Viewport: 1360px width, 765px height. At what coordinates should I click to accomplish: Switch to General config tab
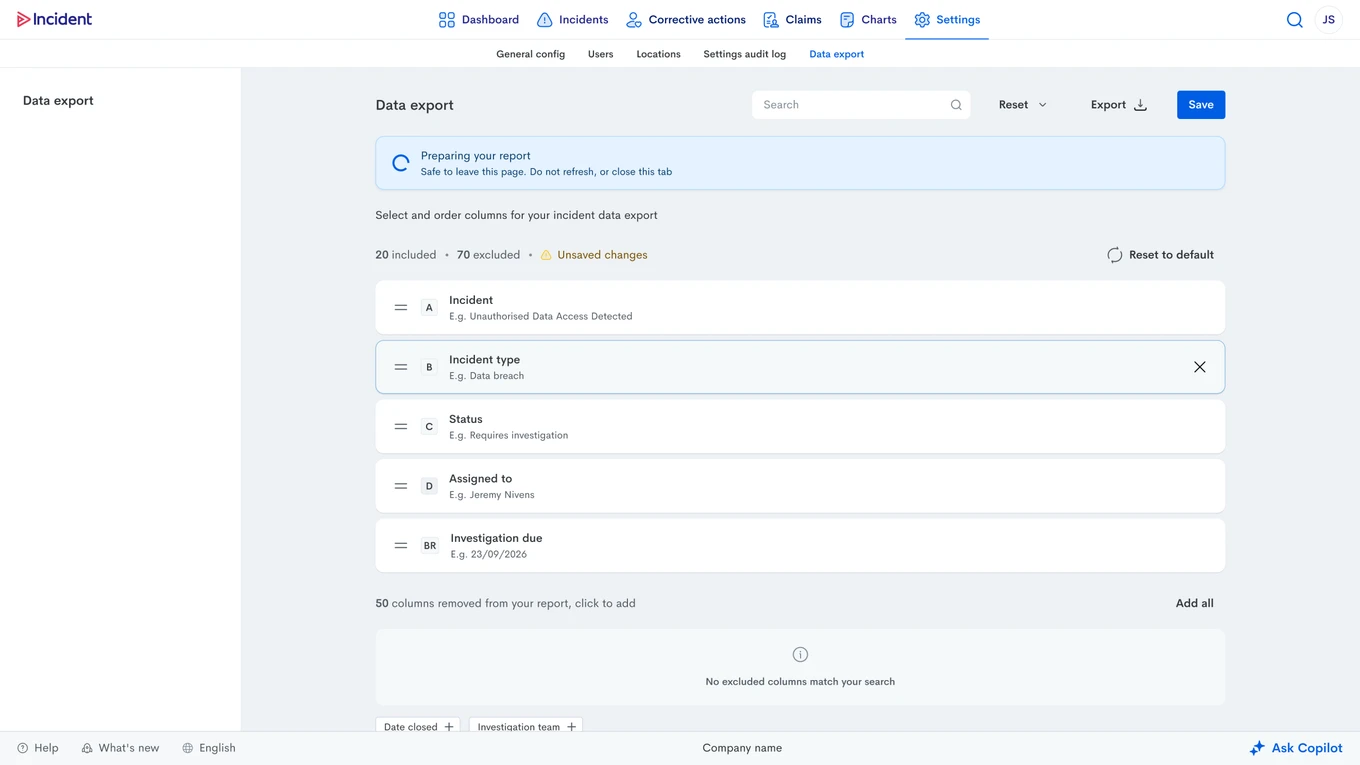[x=530, y=54]
